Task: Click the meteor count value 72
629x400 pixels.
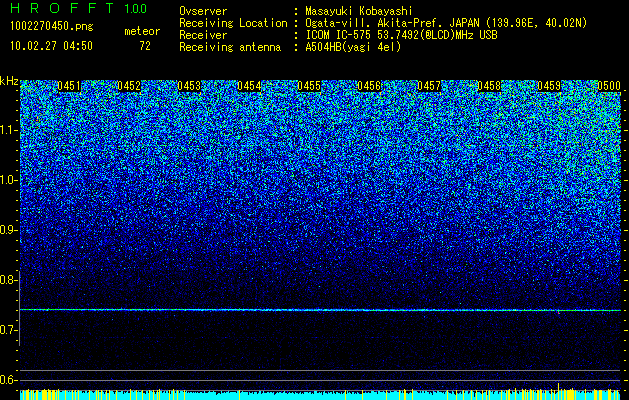Action: [x=145, y=46]
